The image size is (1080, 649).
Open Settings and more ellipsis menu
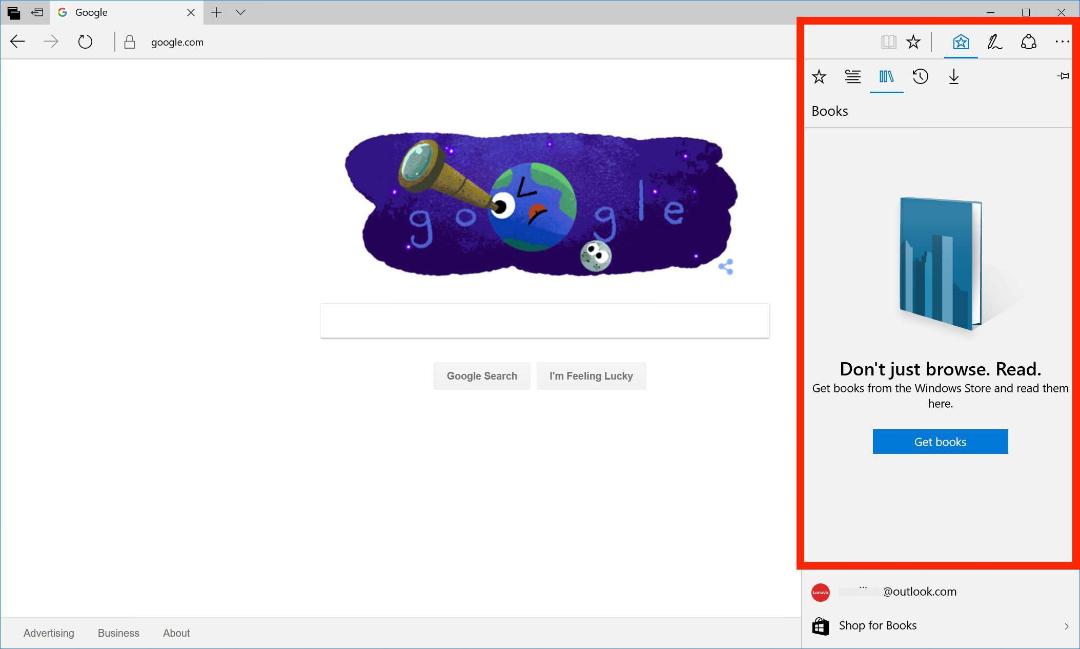click(1062, 42)
